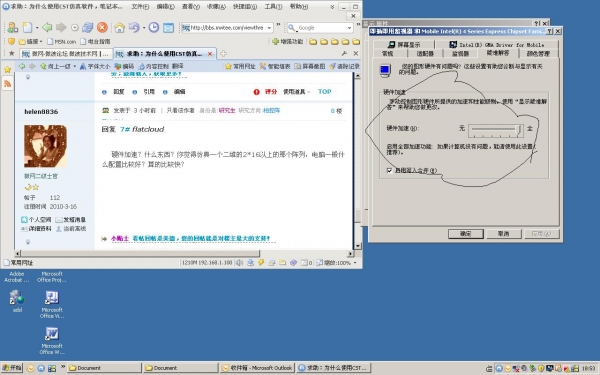600x375 pixels.
Task: Click the 回复 link above the post
Action: (x=118, y=91)
